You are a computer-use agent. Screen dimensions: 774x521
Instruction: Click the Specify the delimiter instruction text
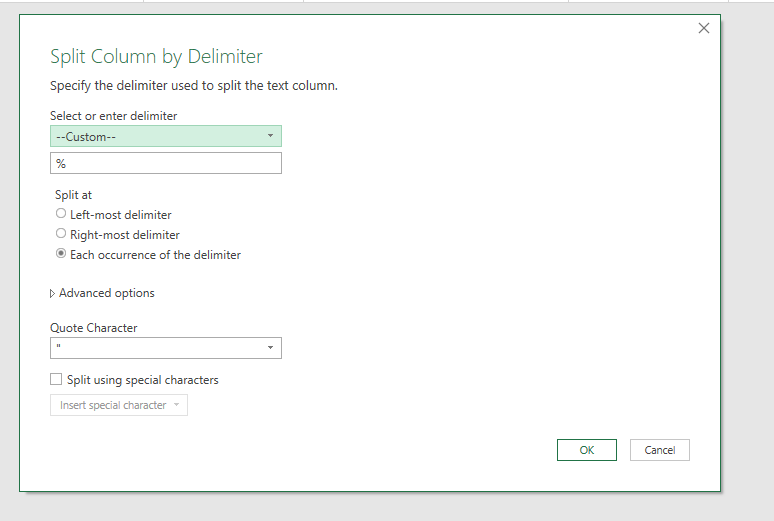pos(194,85)
